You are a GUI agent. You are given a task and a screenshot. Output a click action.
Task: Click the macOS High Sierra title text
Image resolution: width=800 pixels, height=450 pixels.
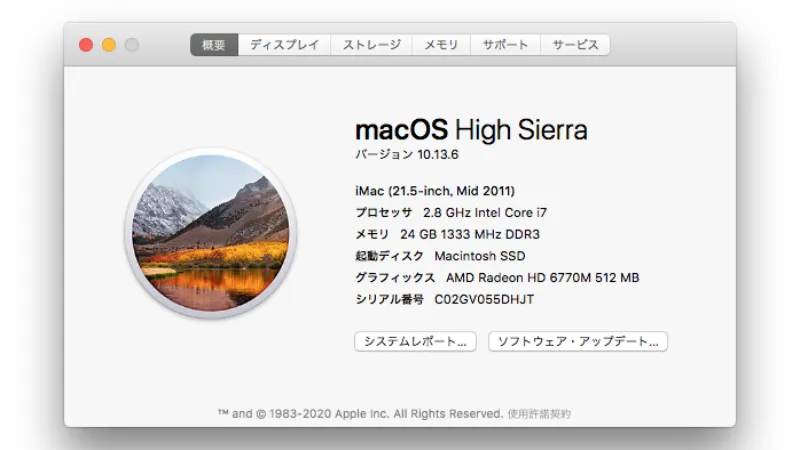pos(471,130)
